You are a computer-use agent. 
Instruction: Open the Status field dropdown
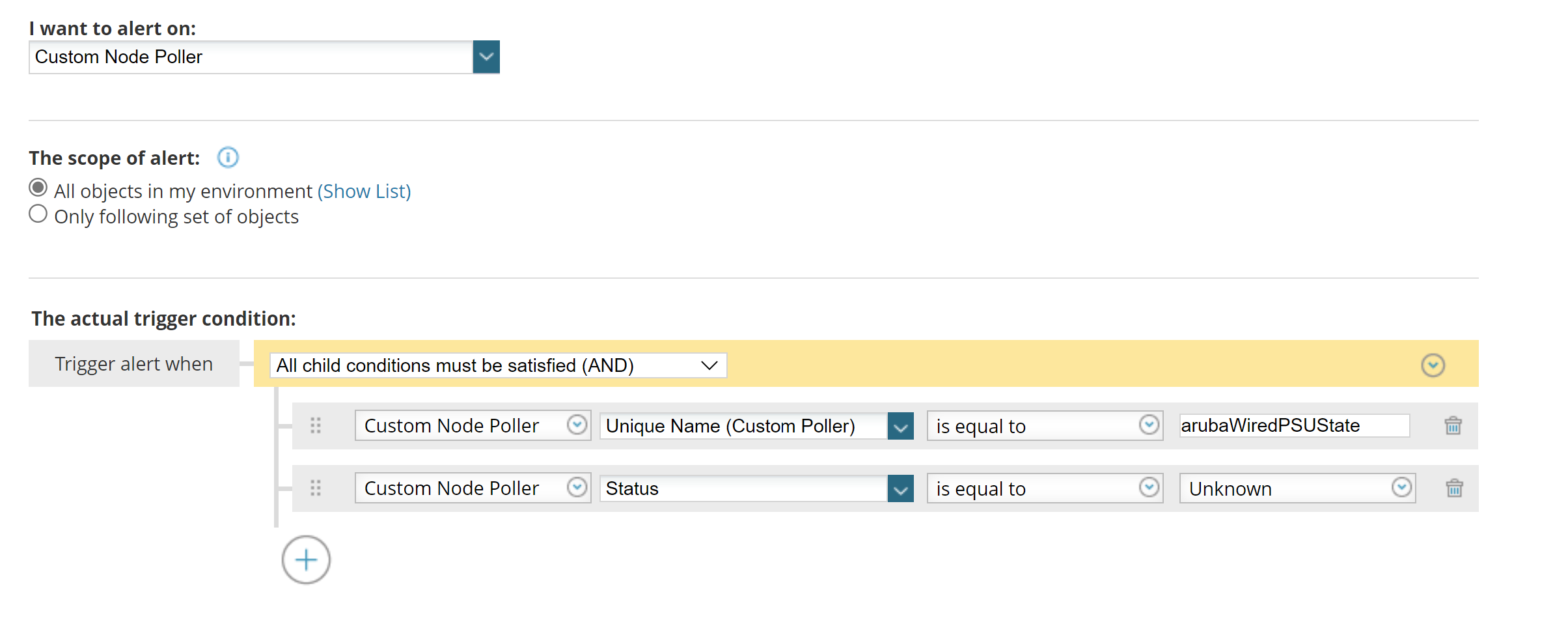(900, 489)
